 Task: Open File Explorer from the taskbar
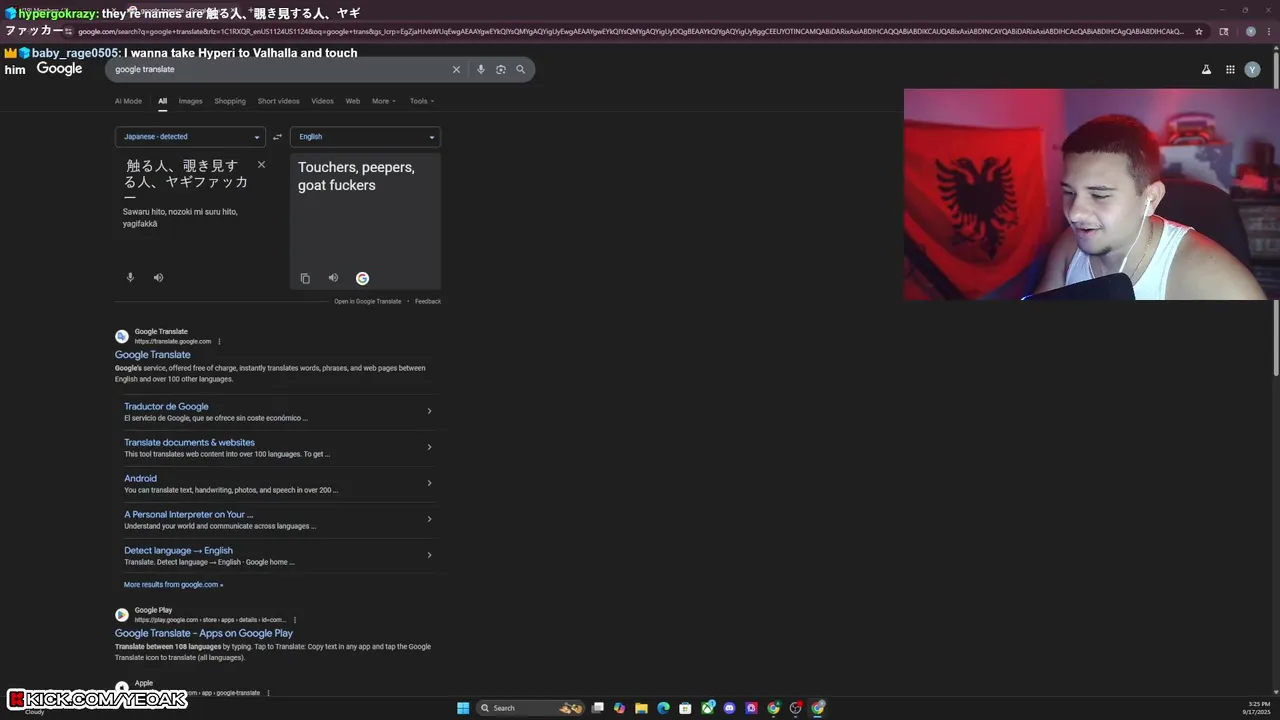tap(641, 708)
